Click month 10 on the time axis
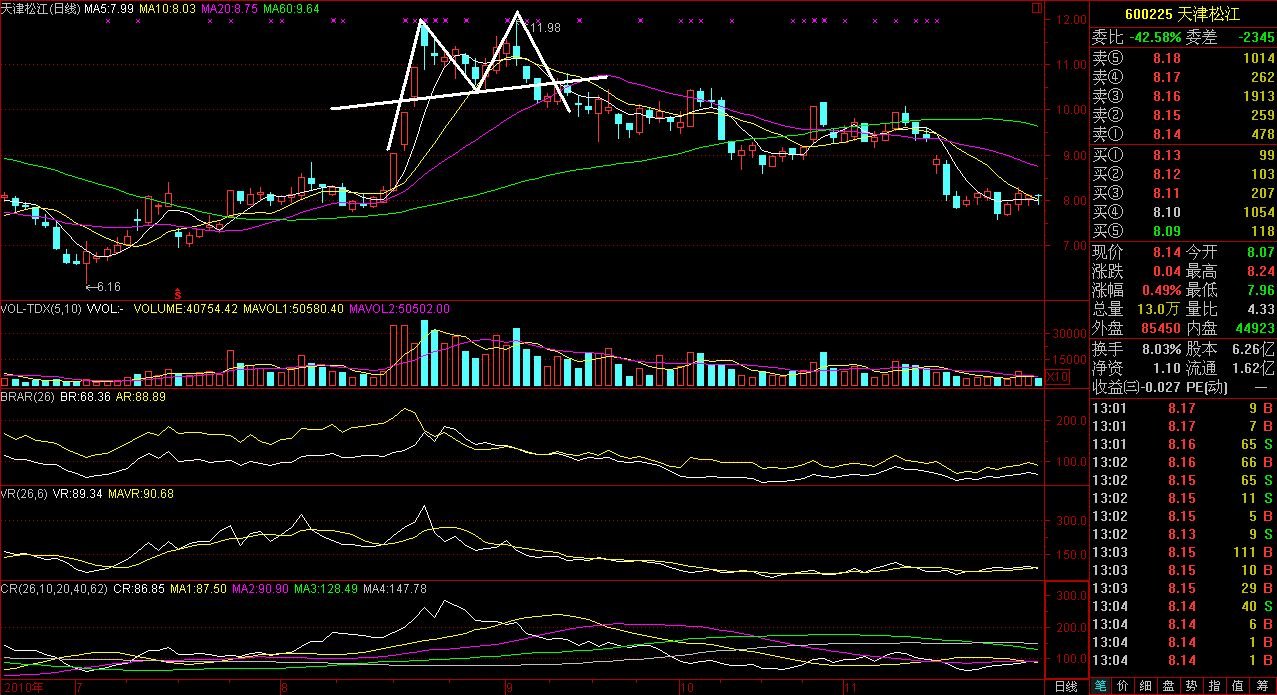 tap(686, 688)
